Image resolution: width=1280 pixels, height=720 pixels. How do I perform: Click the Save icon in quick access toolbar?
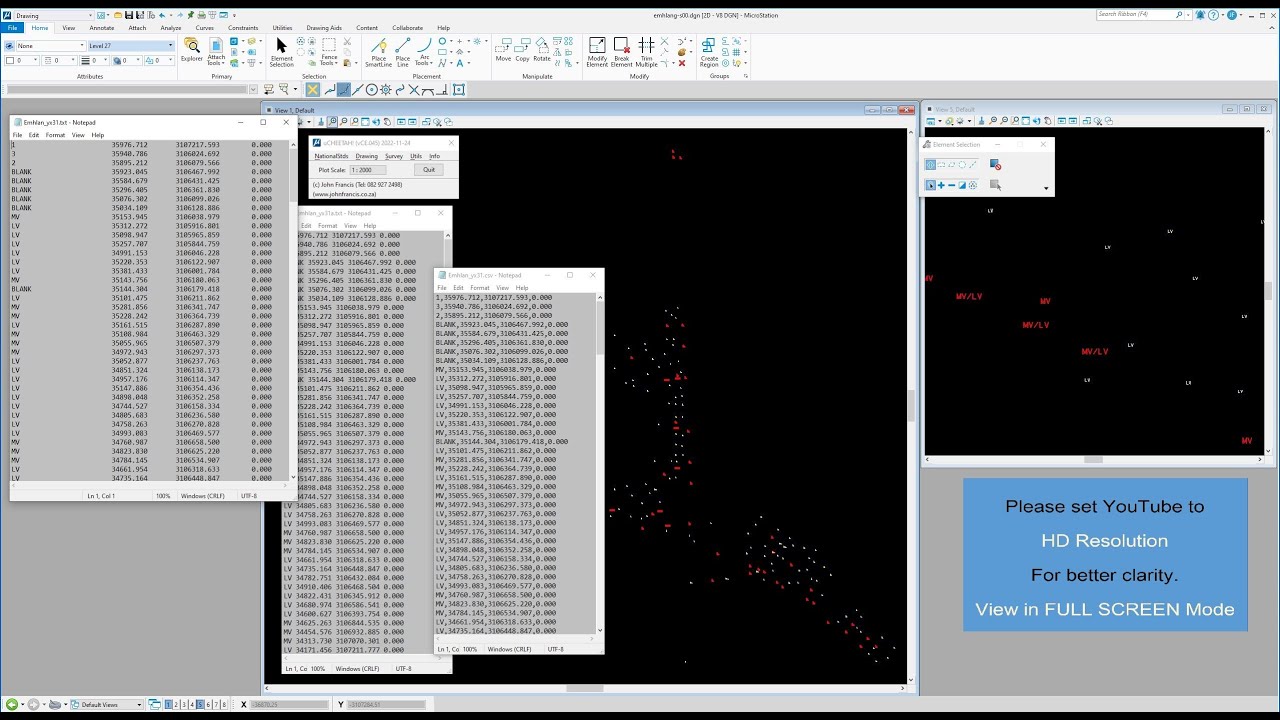click(131, 16)
